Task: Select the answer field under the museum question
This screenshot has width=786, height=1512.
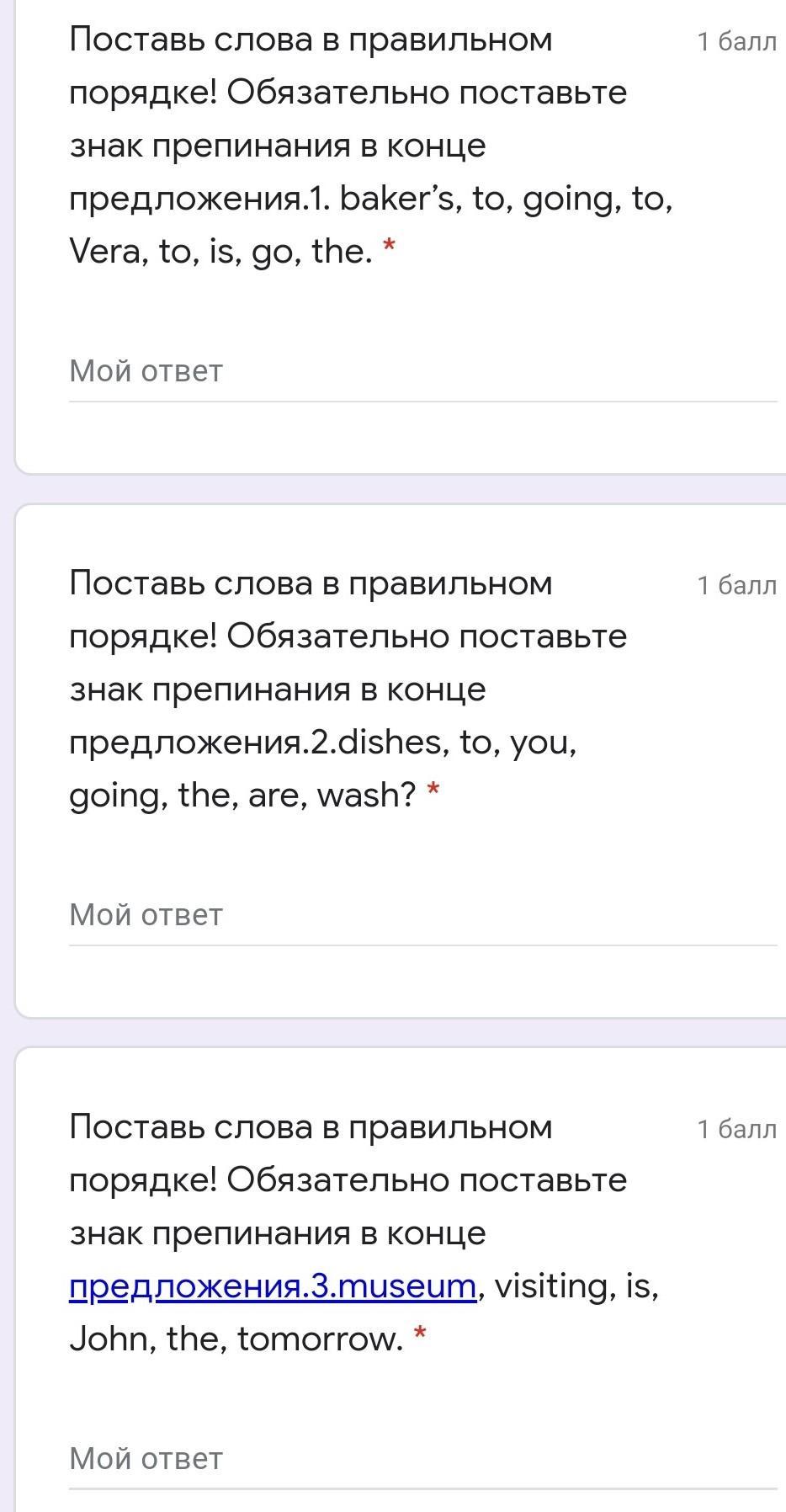Action: click(x=421, y=1459)
